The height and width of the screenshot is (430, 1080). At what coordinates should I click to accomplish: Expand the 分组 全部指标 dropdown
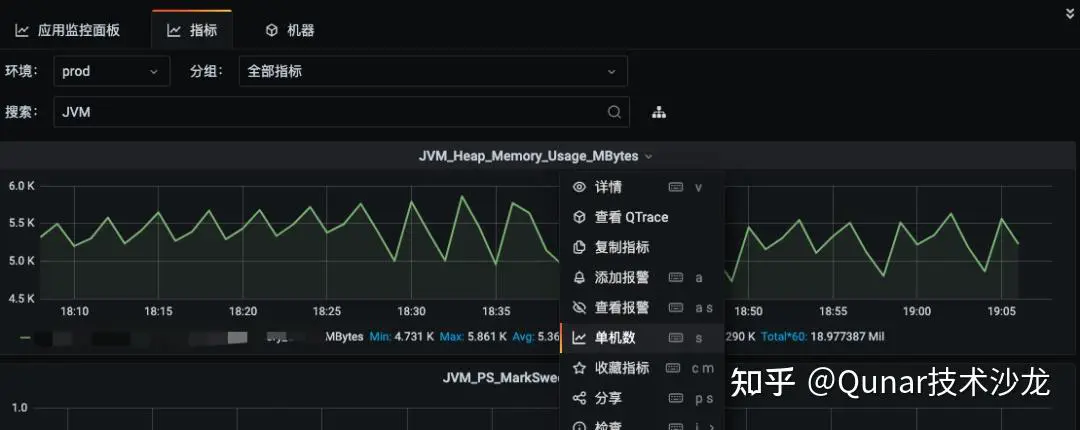tap(432, 72)
